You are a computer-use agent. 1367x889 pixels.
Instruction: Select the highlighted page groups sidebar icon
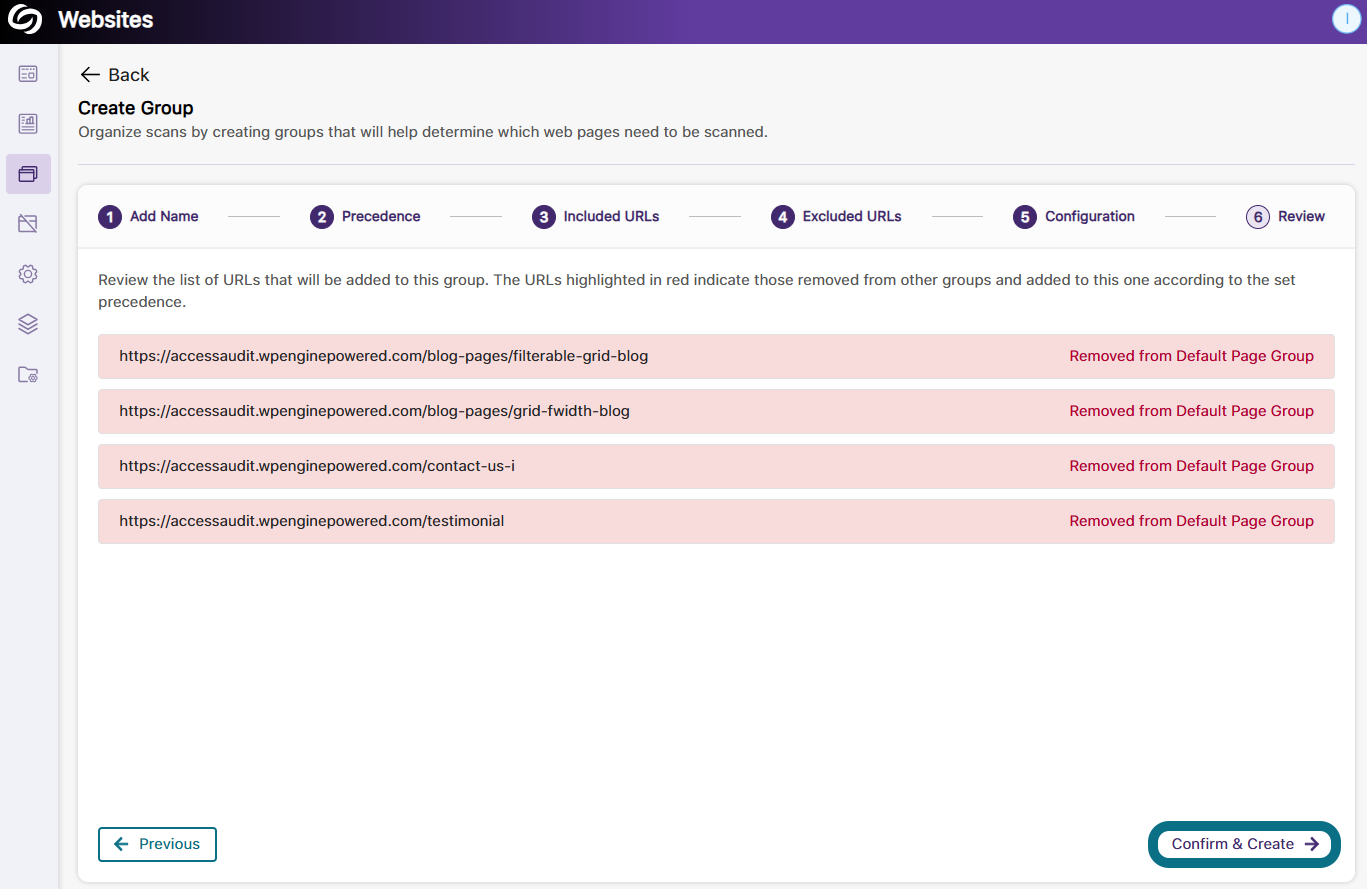coord(28,174)
